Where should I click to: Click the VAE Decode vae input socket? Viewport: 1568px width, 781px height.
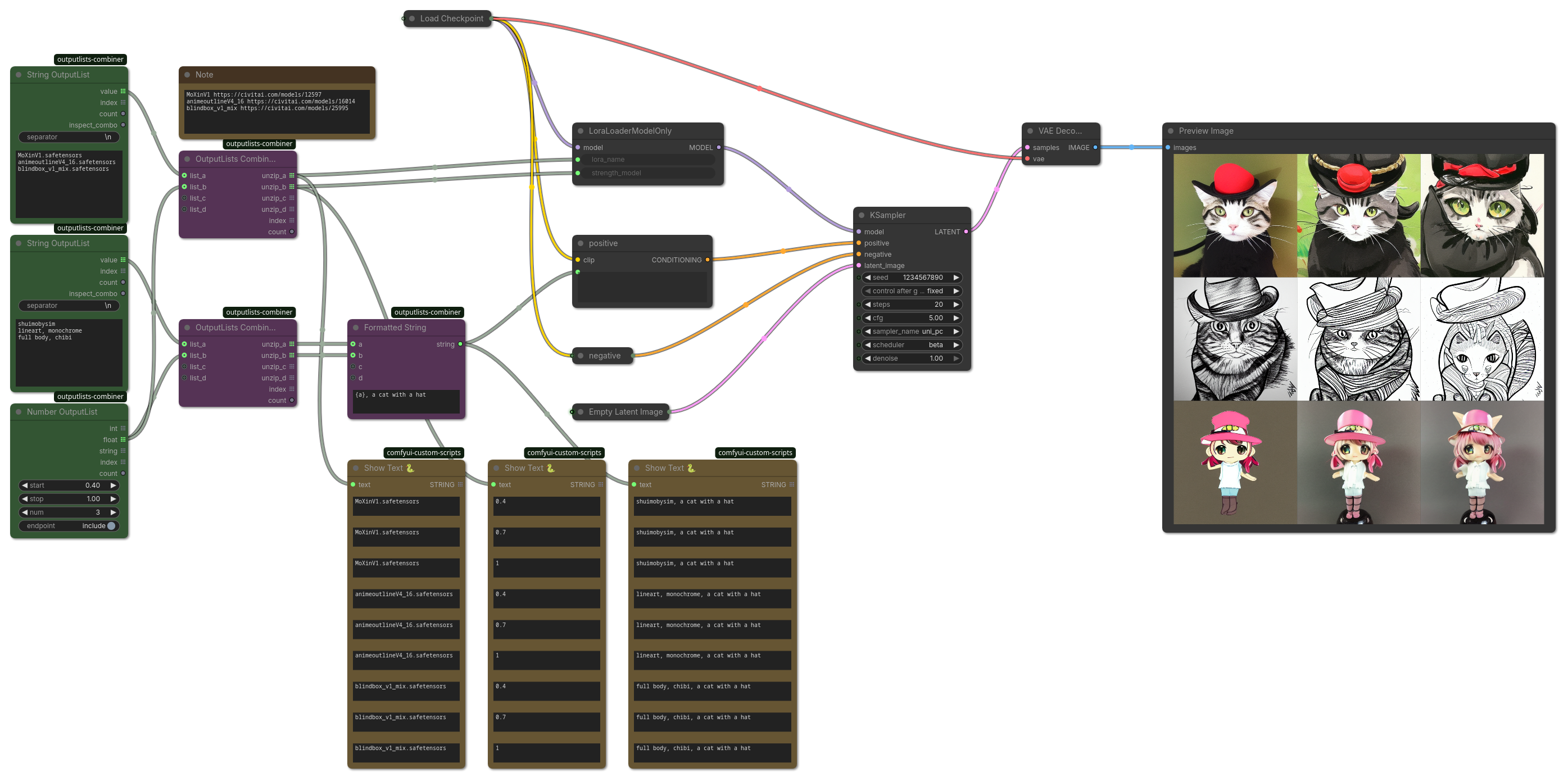[x=1027, y=159]
